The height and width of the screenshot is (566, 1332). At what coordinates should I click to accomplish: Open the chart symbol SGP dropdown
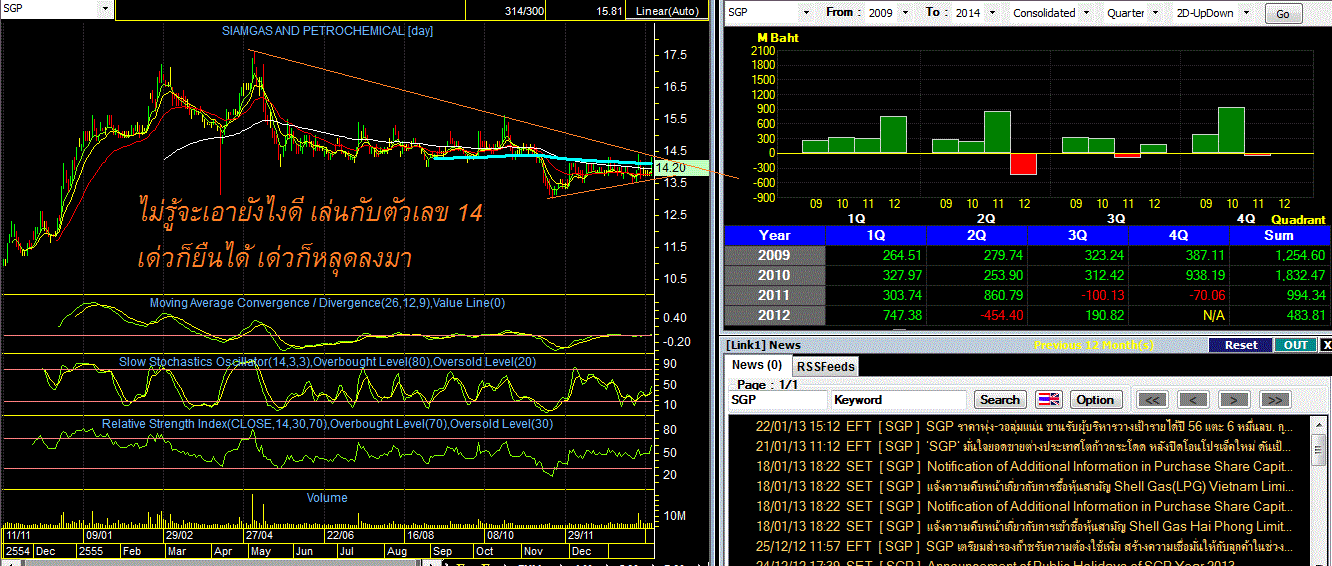tap(104, 8)
